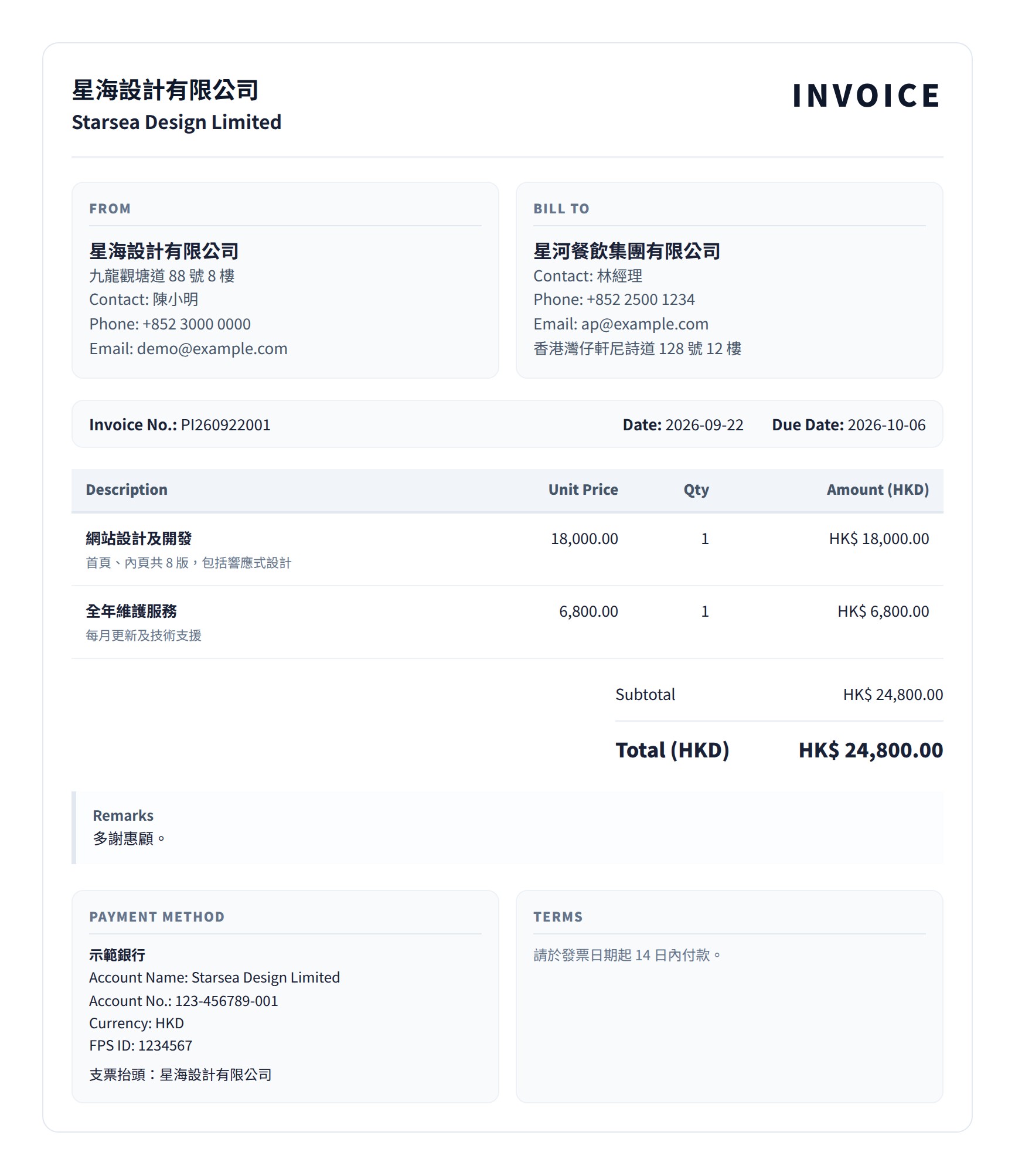Select the Starsea Design Limited header name

176,122
